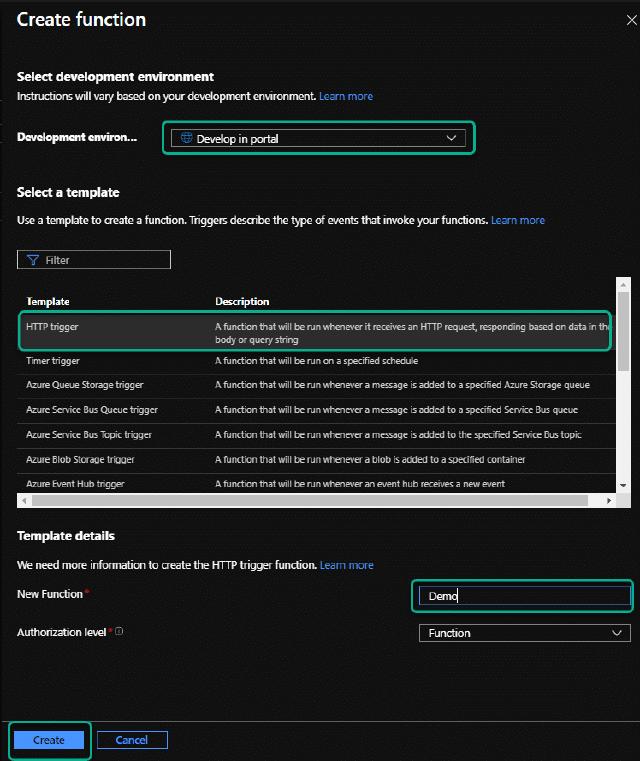Click the Authorization level info icon
This screenshot has height=761, width=640.
(x=120, y=632)
